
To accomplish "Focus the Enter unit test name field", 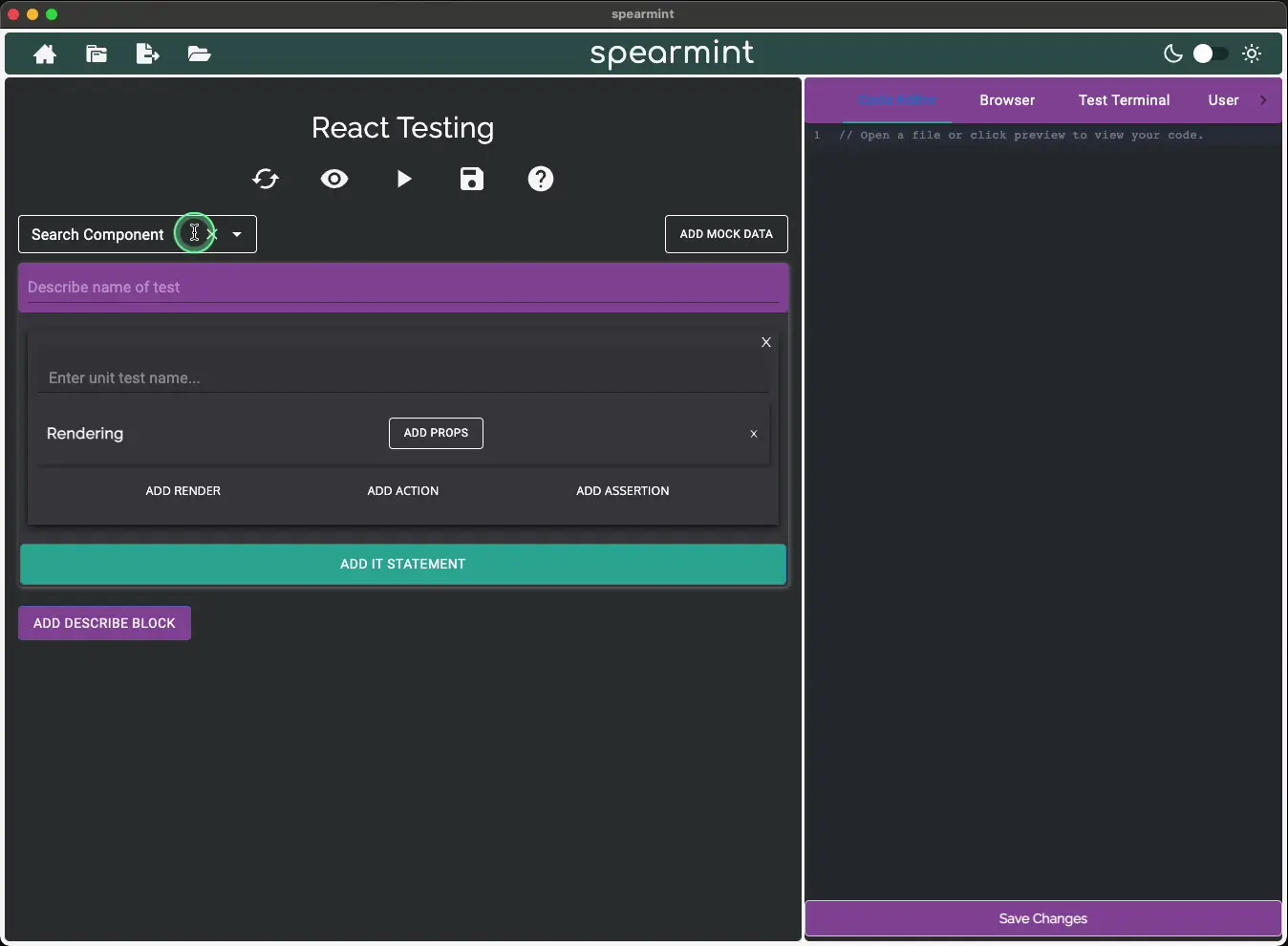I will click(403, 378).
